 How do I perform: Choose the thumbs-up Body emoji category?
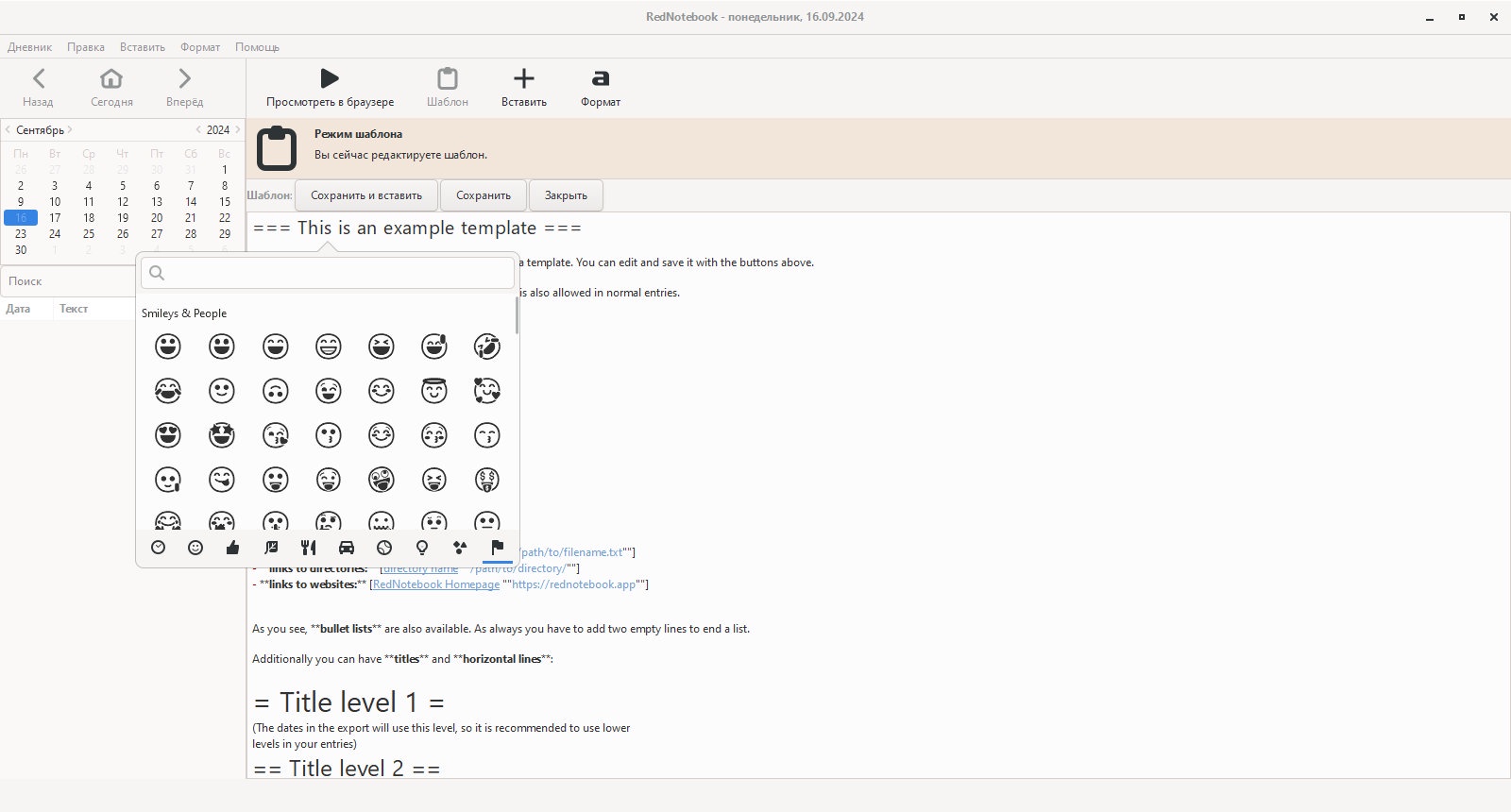pos(233,548)
